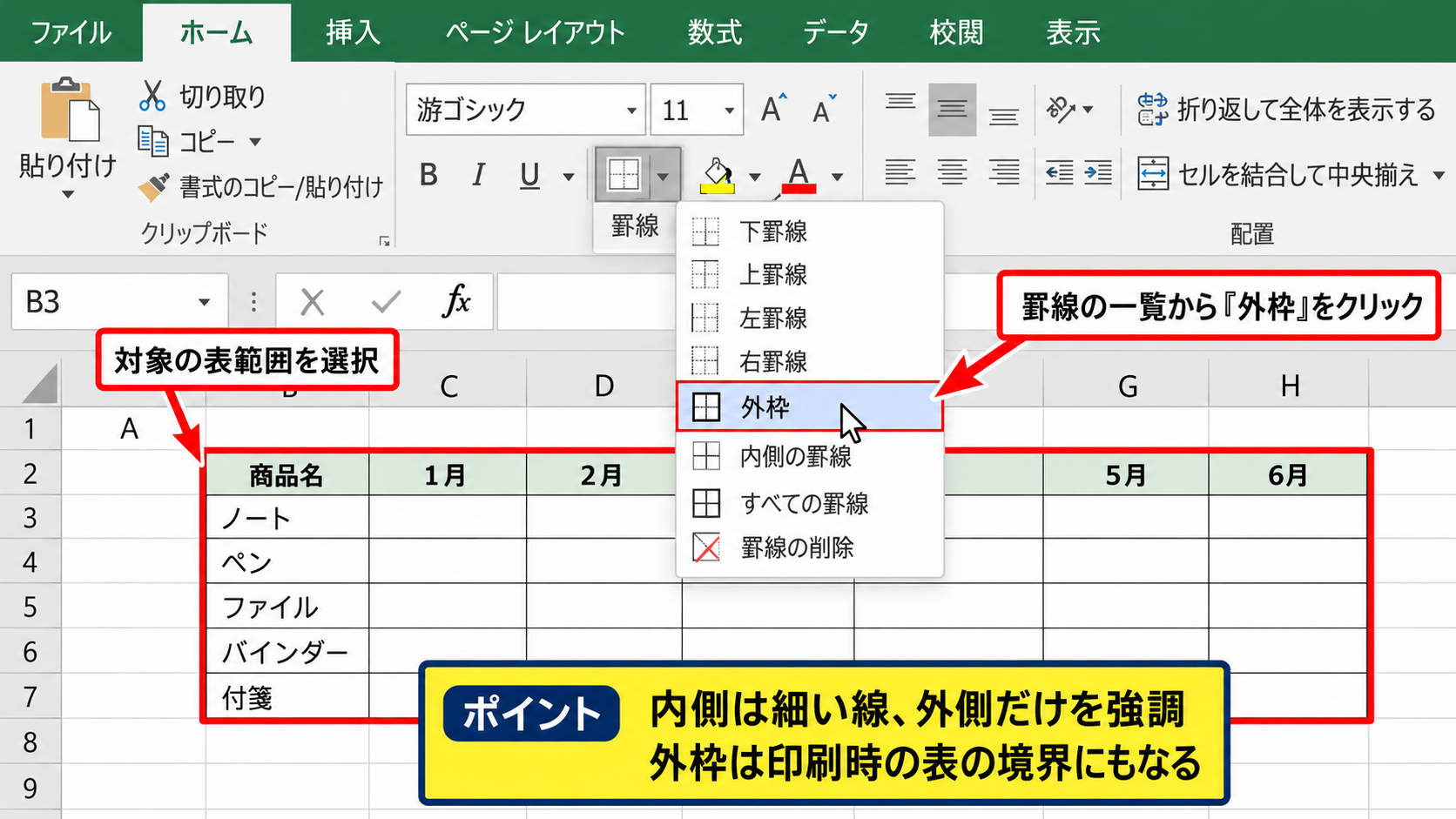Toggle bold formatting (B)

[x=428, y=175]
